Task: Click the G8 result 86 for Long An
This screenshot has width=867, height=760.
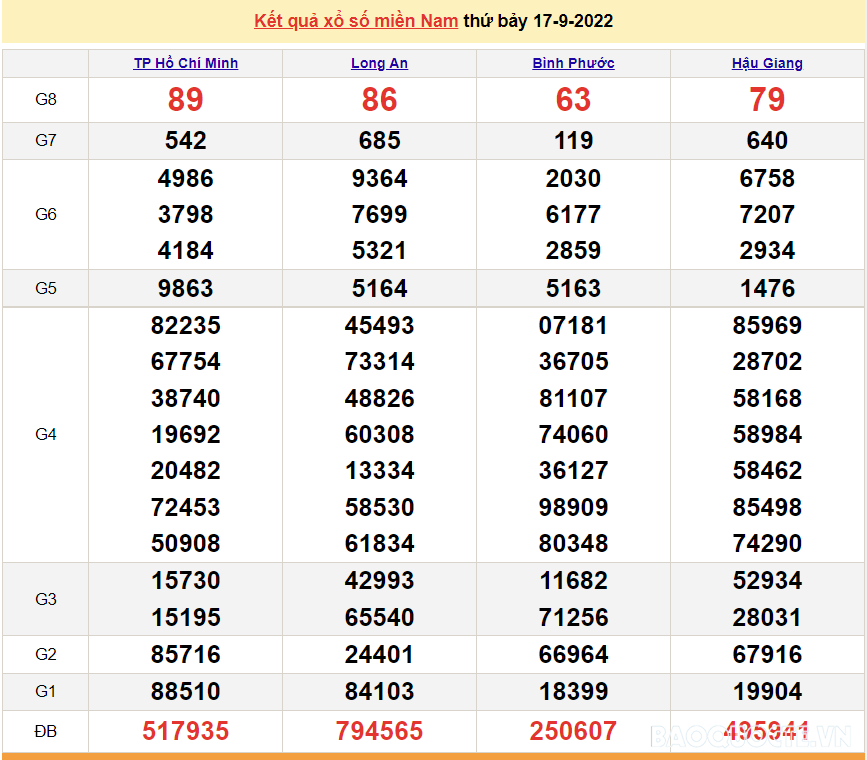Action: pyautogui.click(x=379, y=100)
